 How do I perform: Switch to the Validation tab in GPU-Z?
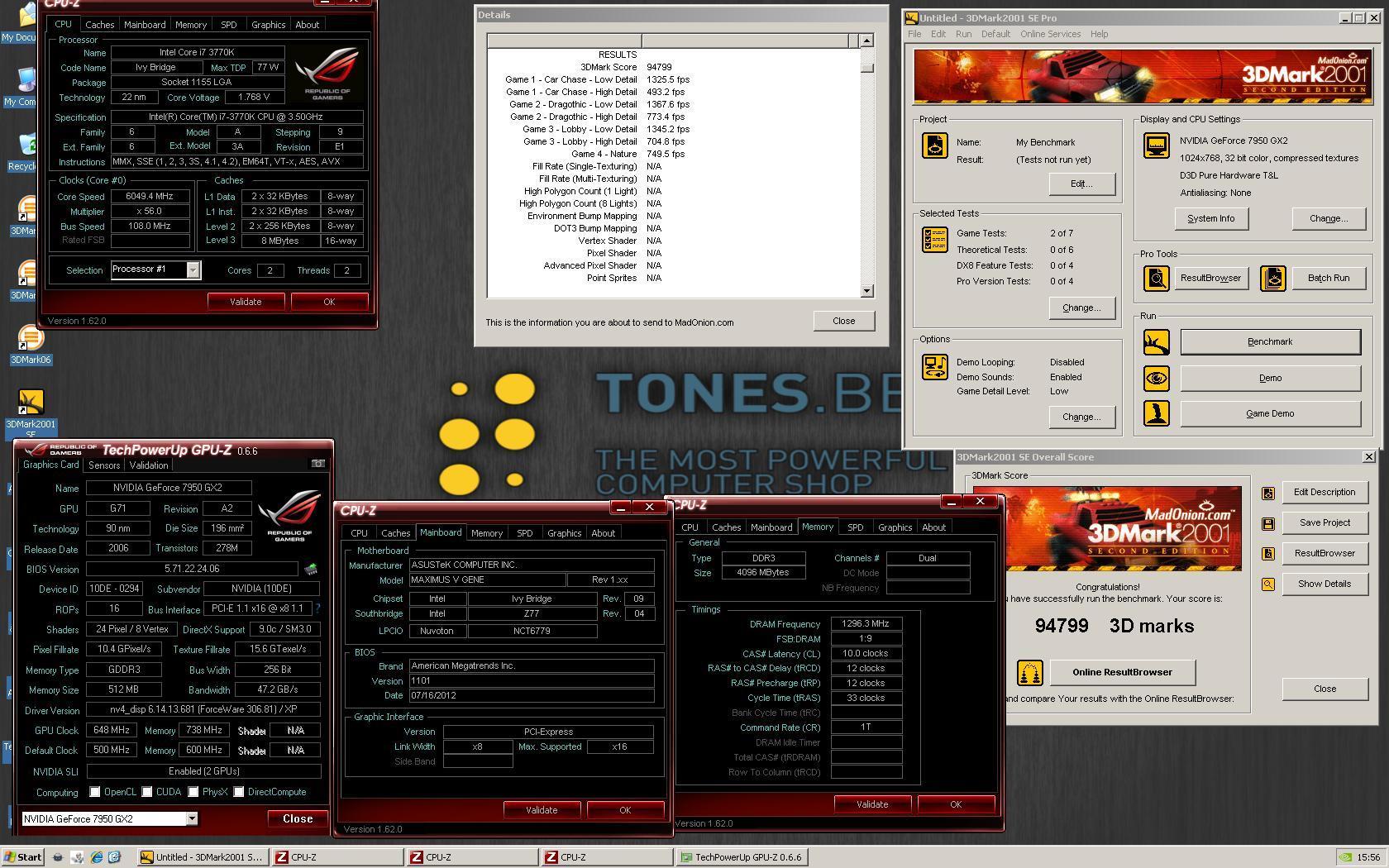pyautogui.click(x=149, y=465)
